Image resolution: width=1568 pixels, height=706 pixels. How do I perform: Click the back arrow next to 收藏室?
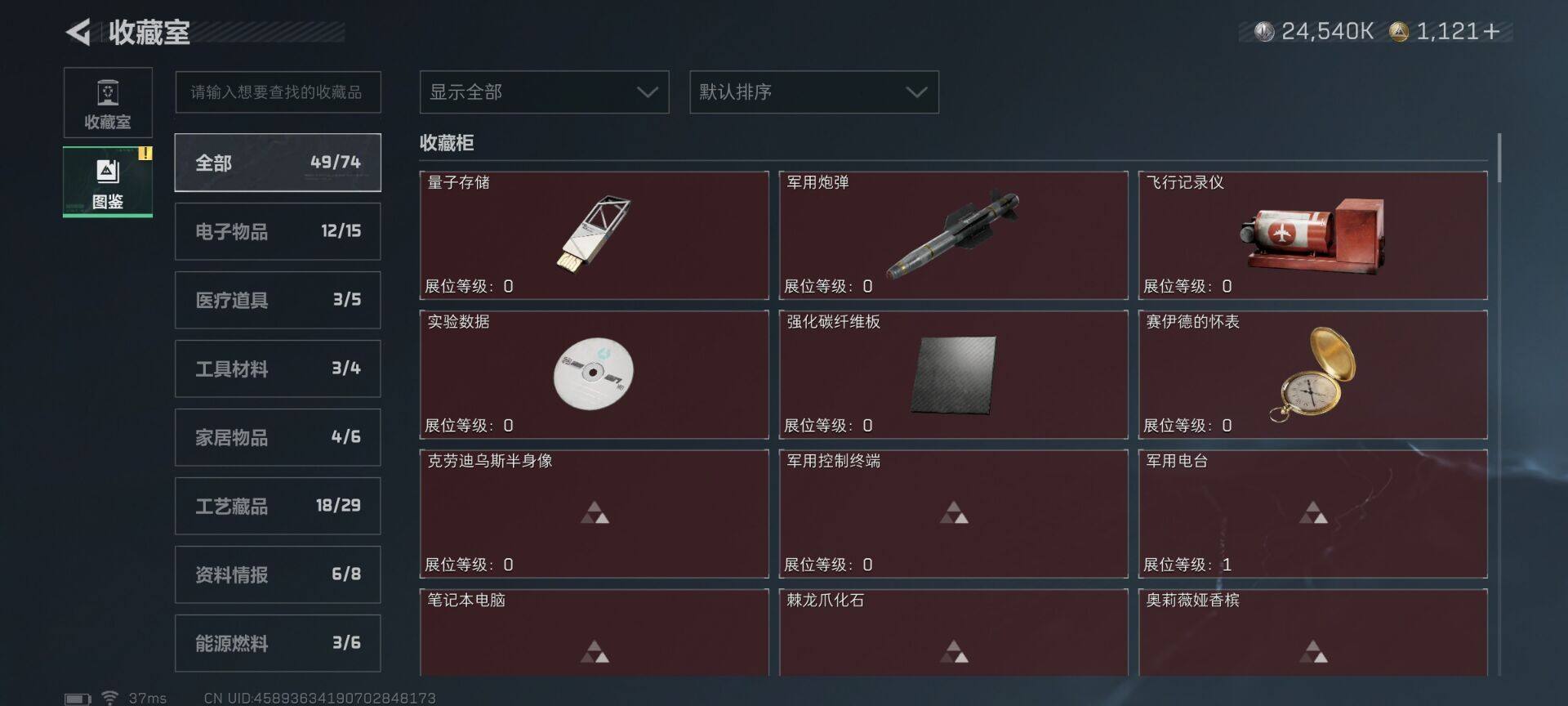[78, 33]
